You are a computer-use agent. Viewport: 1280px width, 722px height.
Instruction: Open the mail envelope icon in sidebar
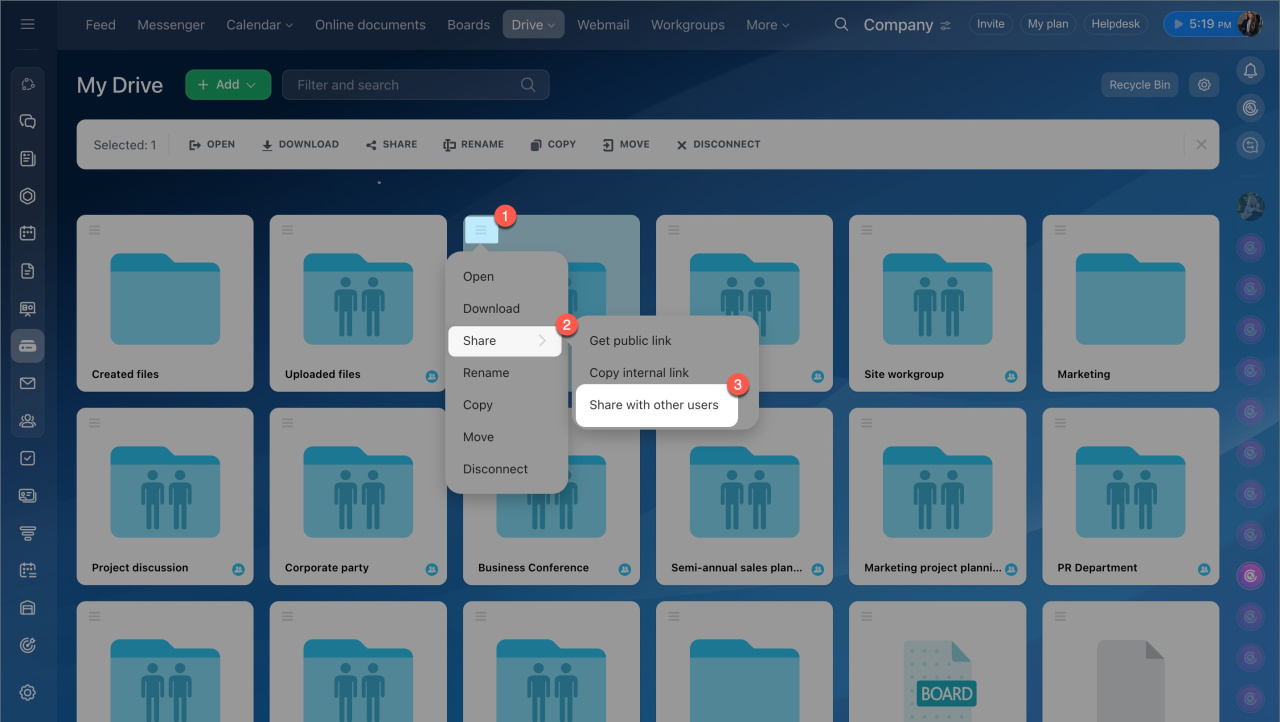coord(28,383)
